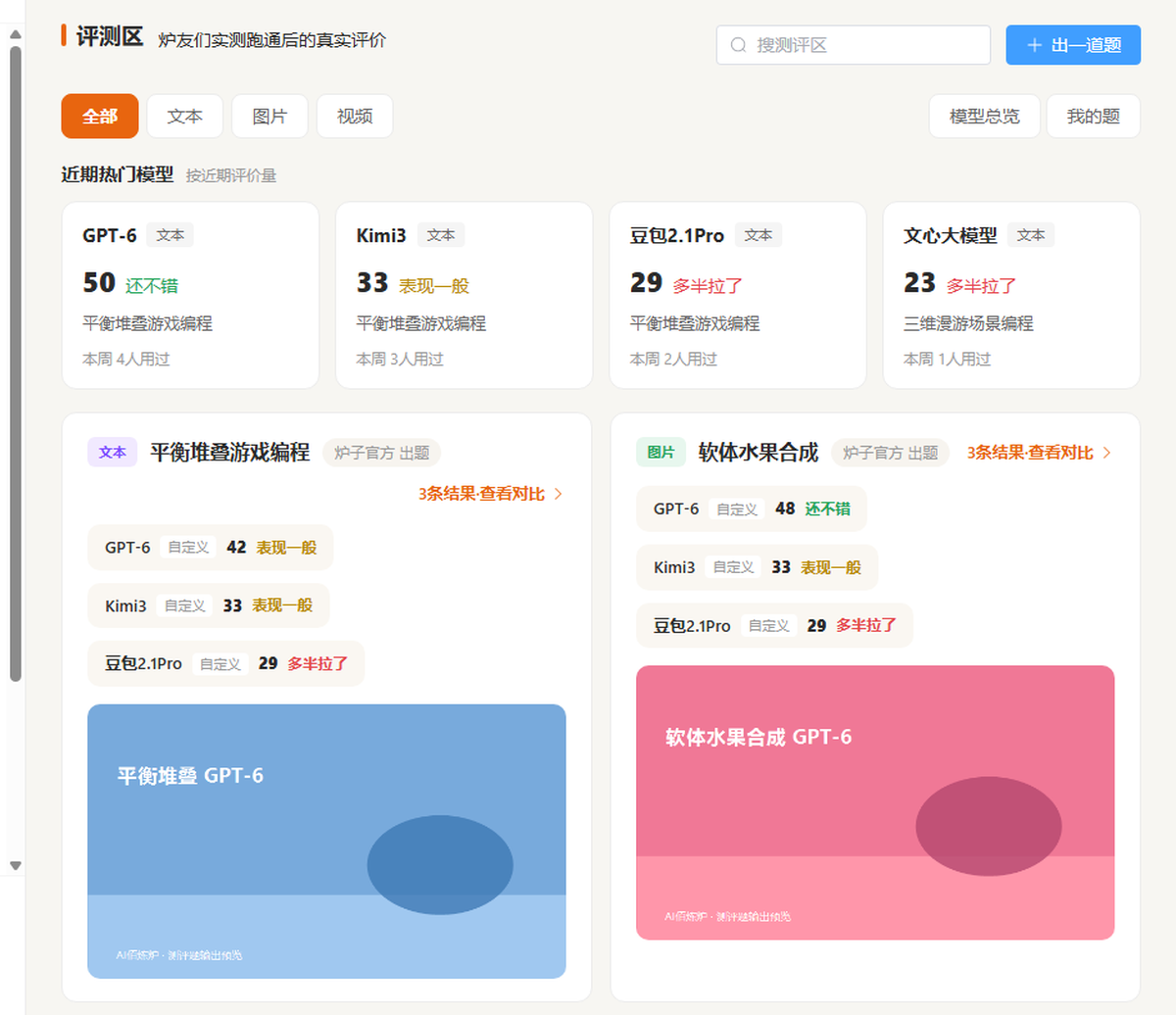Click 炉子官方 出题 badge on 平衡堆叠游戏编程

coord(381,453)
